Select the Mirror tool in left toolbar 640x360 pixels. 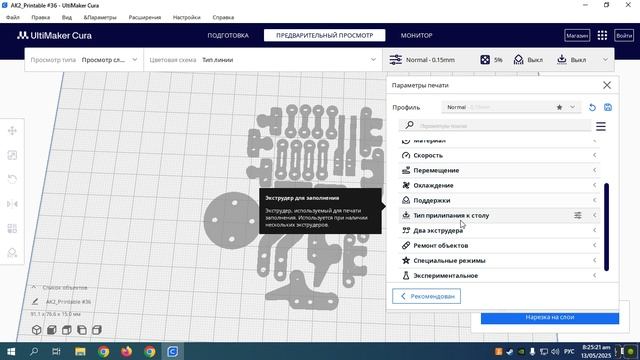(12, 204)
